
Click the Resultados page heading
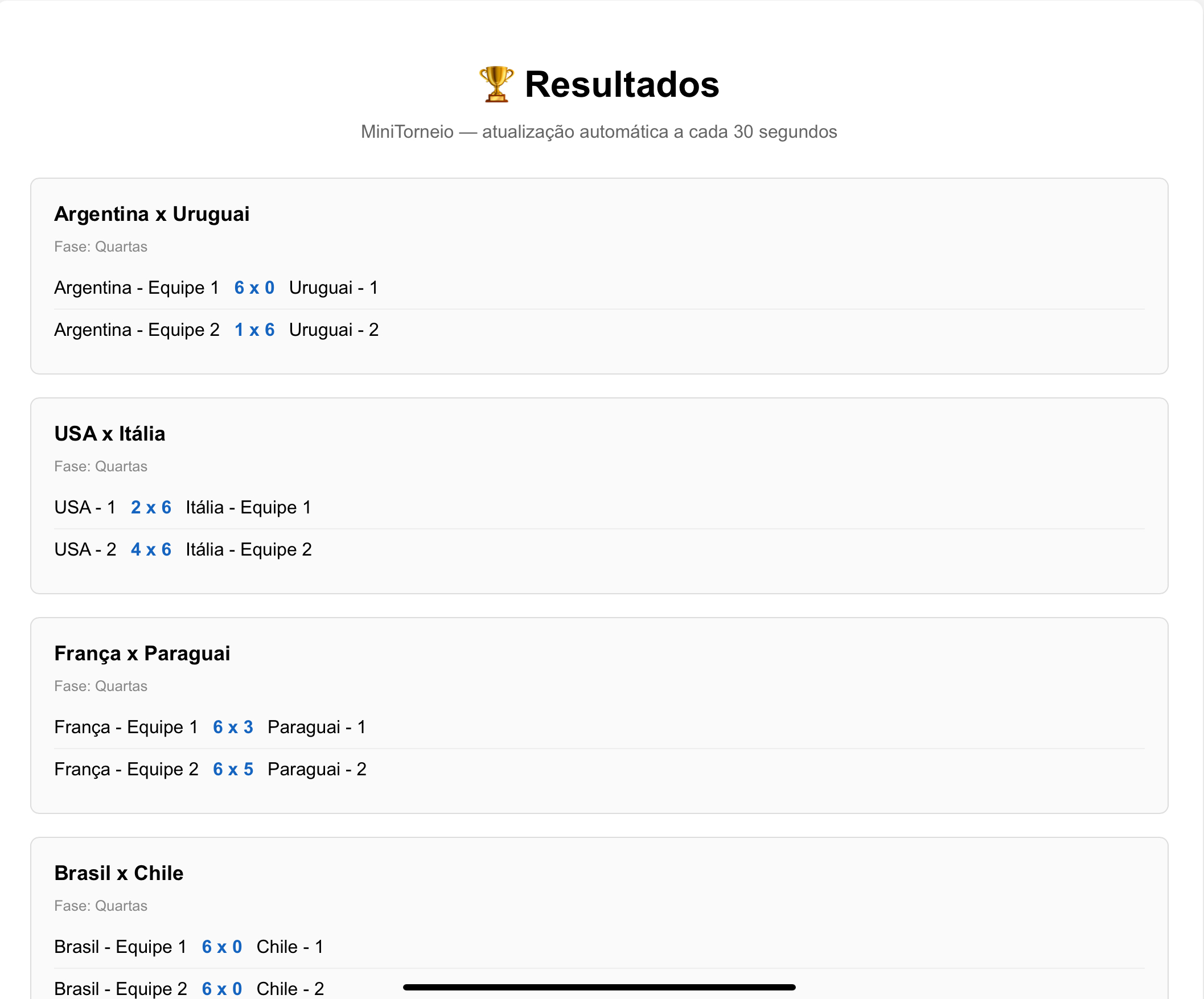(622, 84)
